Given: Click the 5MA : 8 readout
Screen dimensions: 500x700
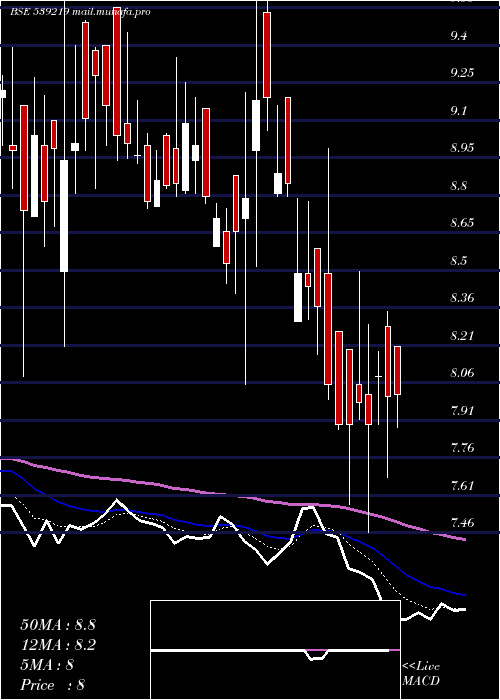Looking at the screenshot, I should [47, 665].
